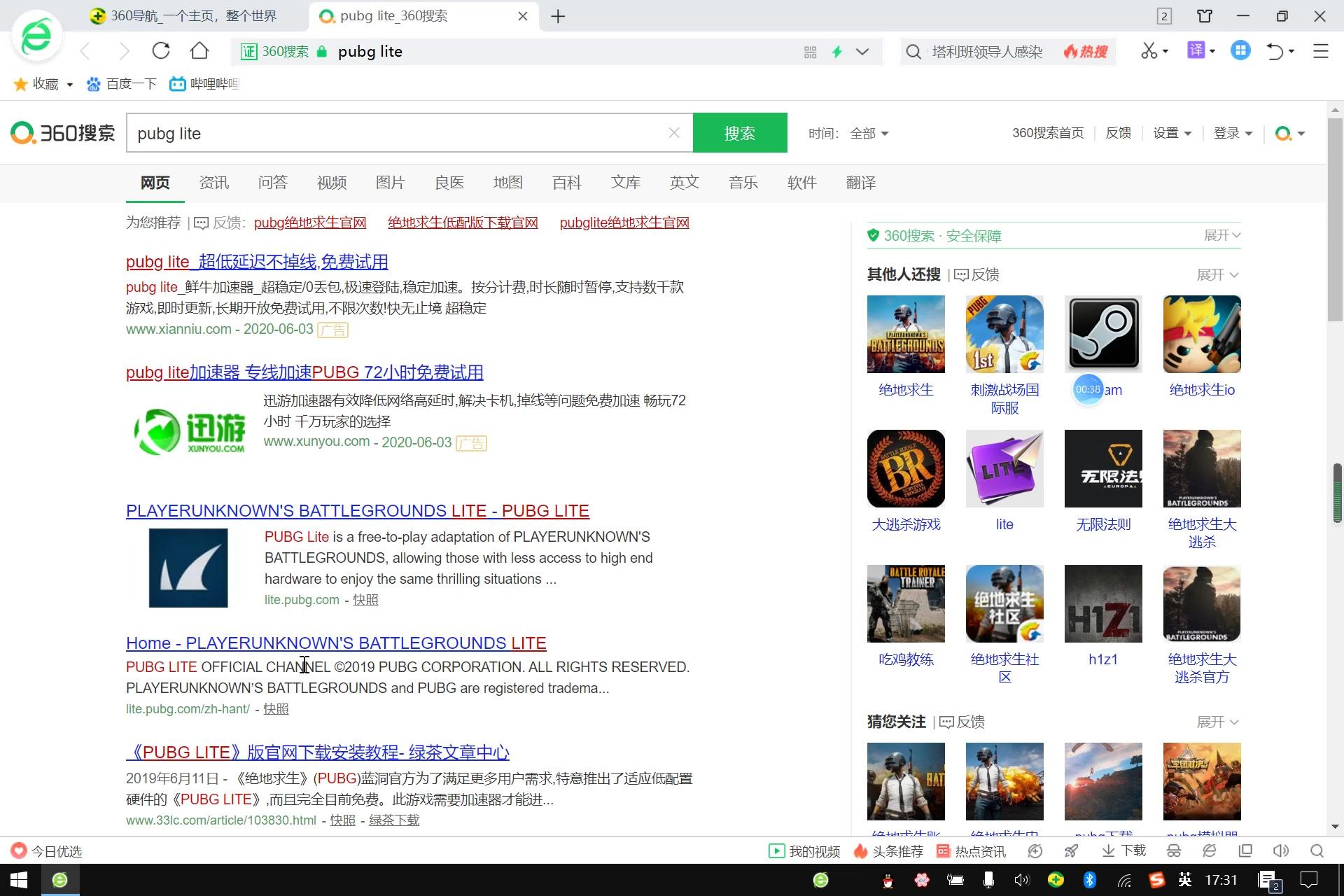Click the Bluetooth tray icon
The image size is (1344, 896).
[1089, 880]
